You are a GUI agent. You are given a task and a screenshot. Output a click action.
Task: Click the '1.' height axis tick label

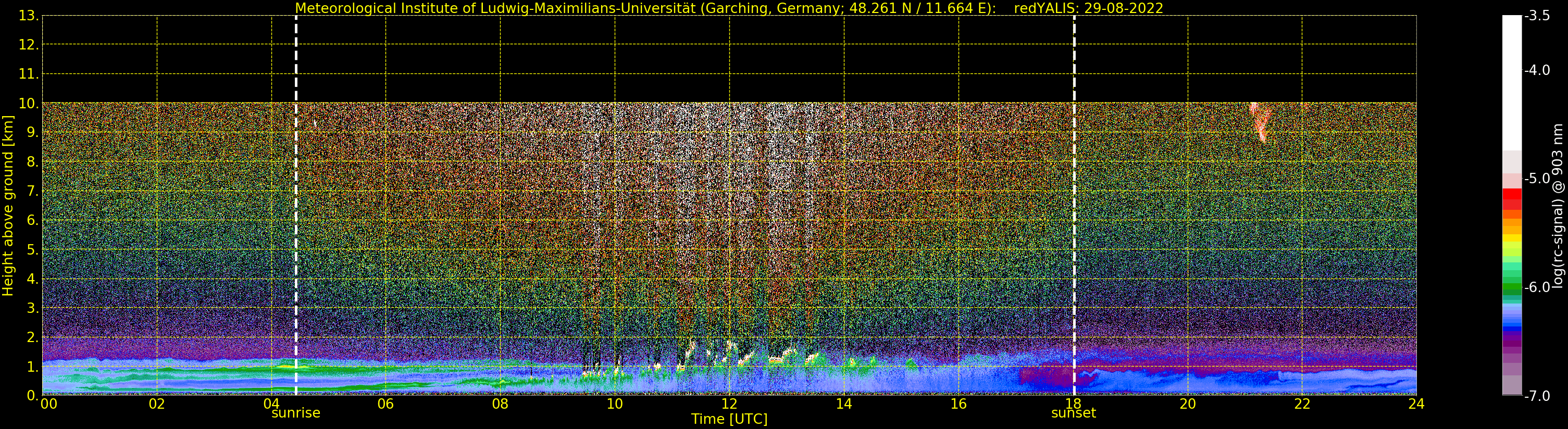tap(32, 367)
